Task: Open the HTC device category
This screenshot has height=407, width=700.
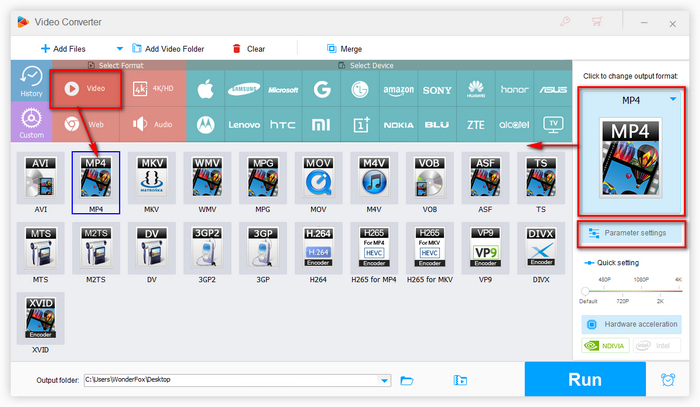Action: coord(283,125)
